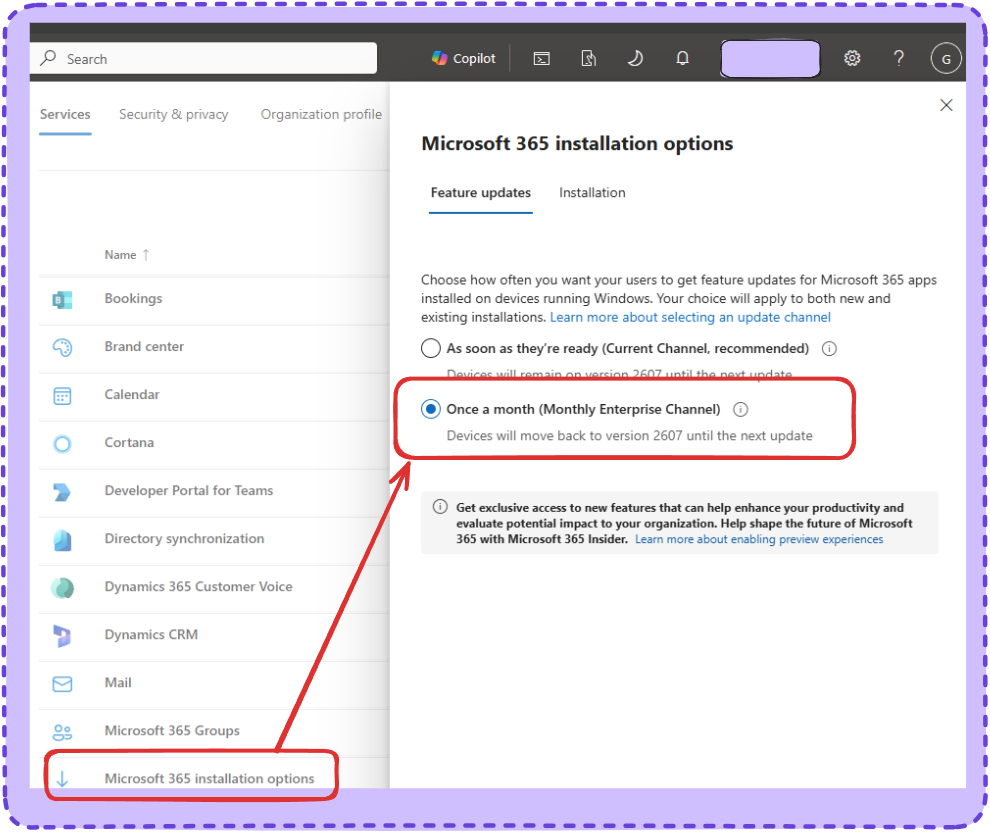Open Bookings service settings
Viewport: 990px width, 832px height.
pyautogui.click(x=214, y=299)
